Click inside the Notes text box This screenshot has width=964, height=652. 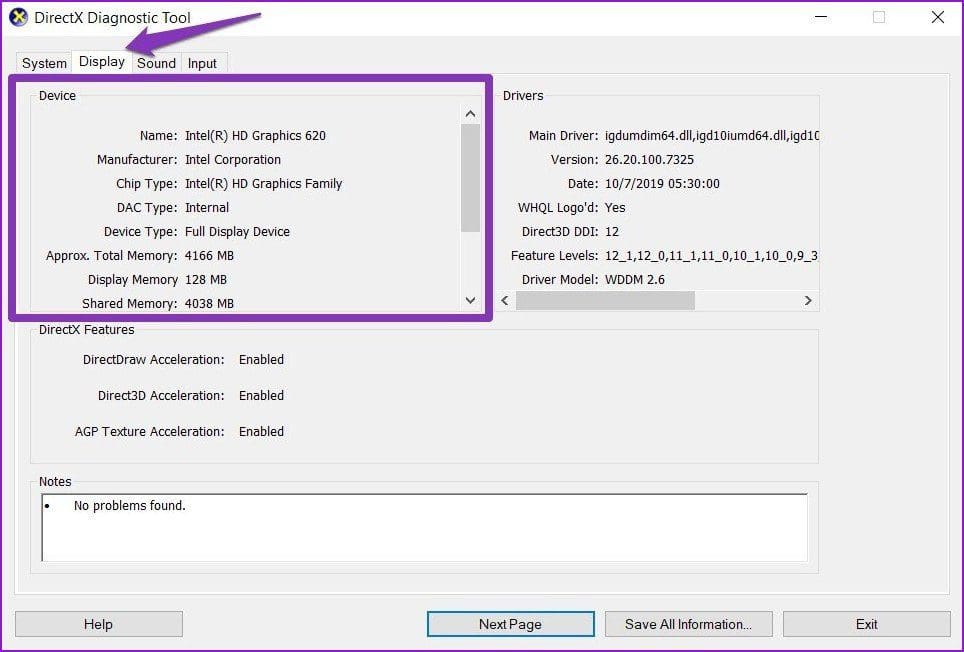[x=424, y=527]
